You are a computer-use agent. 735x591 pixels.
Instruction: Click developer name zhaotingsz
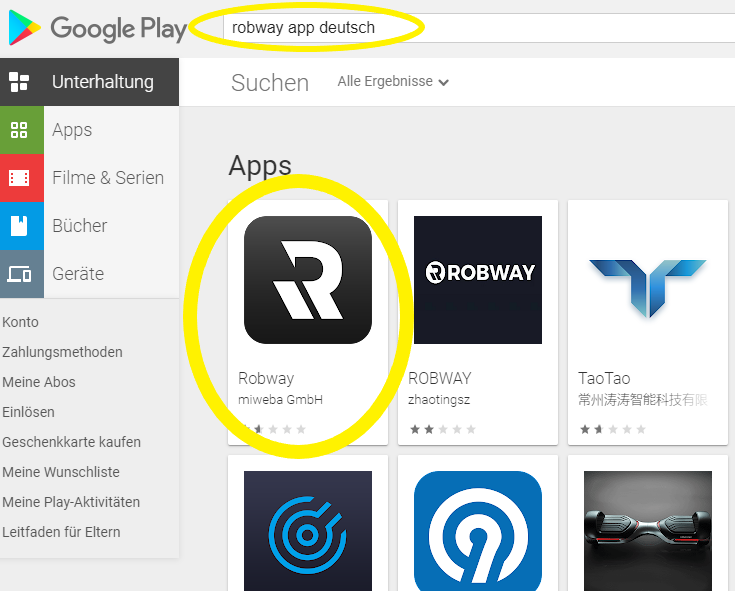(439, 400)
